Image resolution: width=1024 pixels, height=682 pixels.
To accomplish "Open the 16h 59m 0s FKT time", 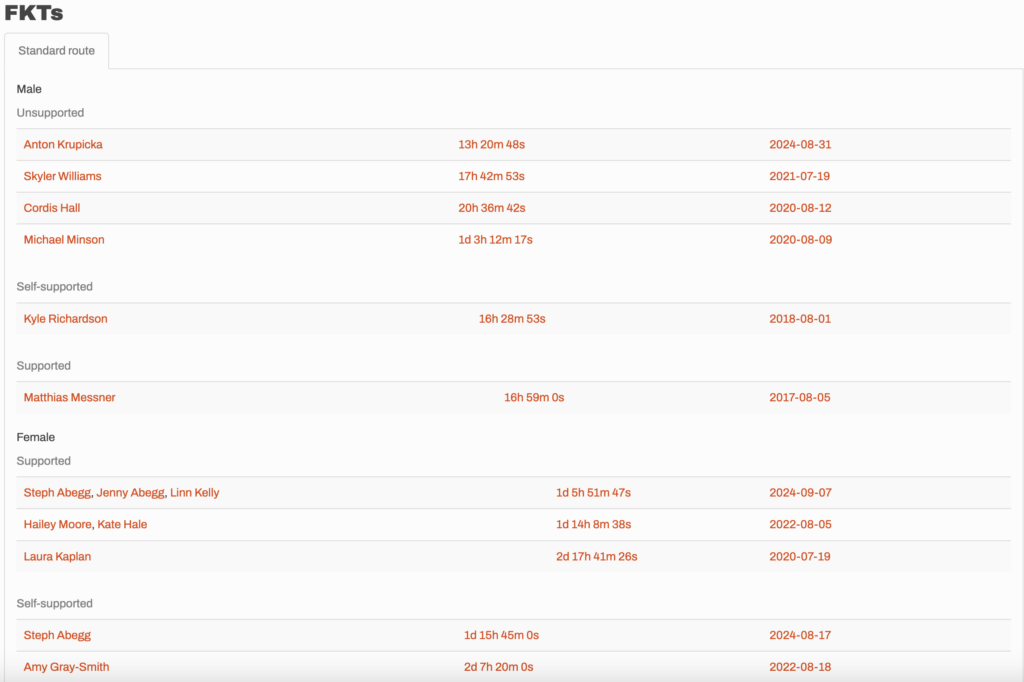I will pyautogui.click(x=534, y=398).
